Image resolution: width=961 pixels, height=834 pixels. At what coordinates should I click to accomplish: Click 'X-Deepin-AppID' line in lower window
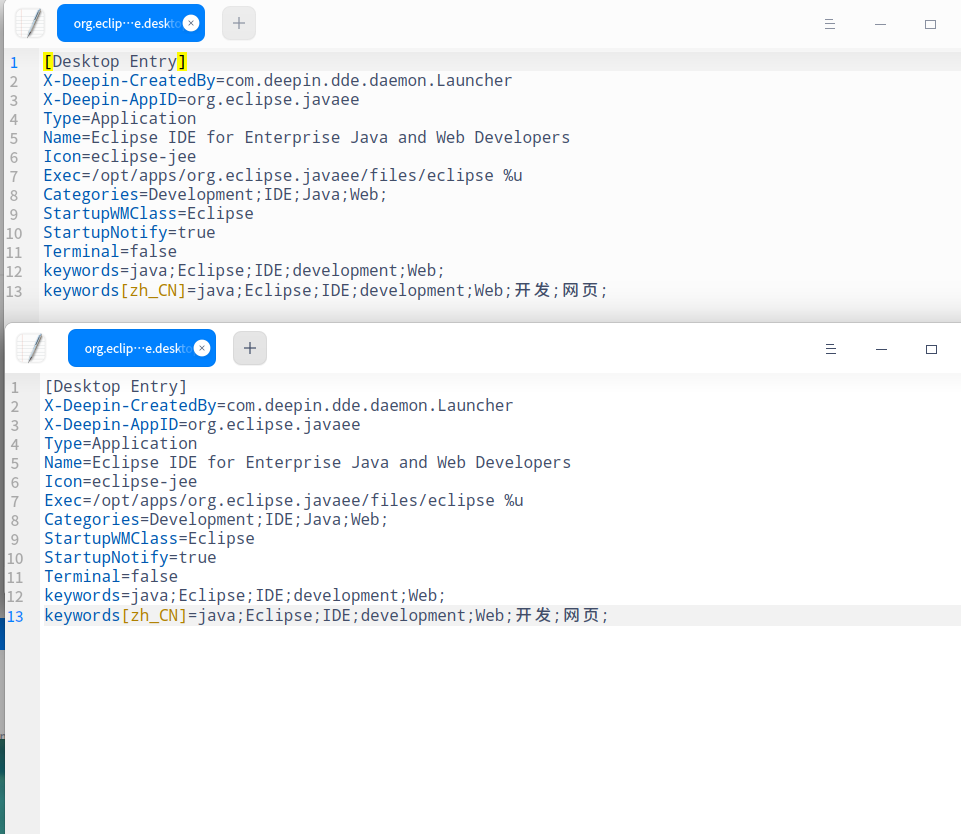(x=202, y=425)
